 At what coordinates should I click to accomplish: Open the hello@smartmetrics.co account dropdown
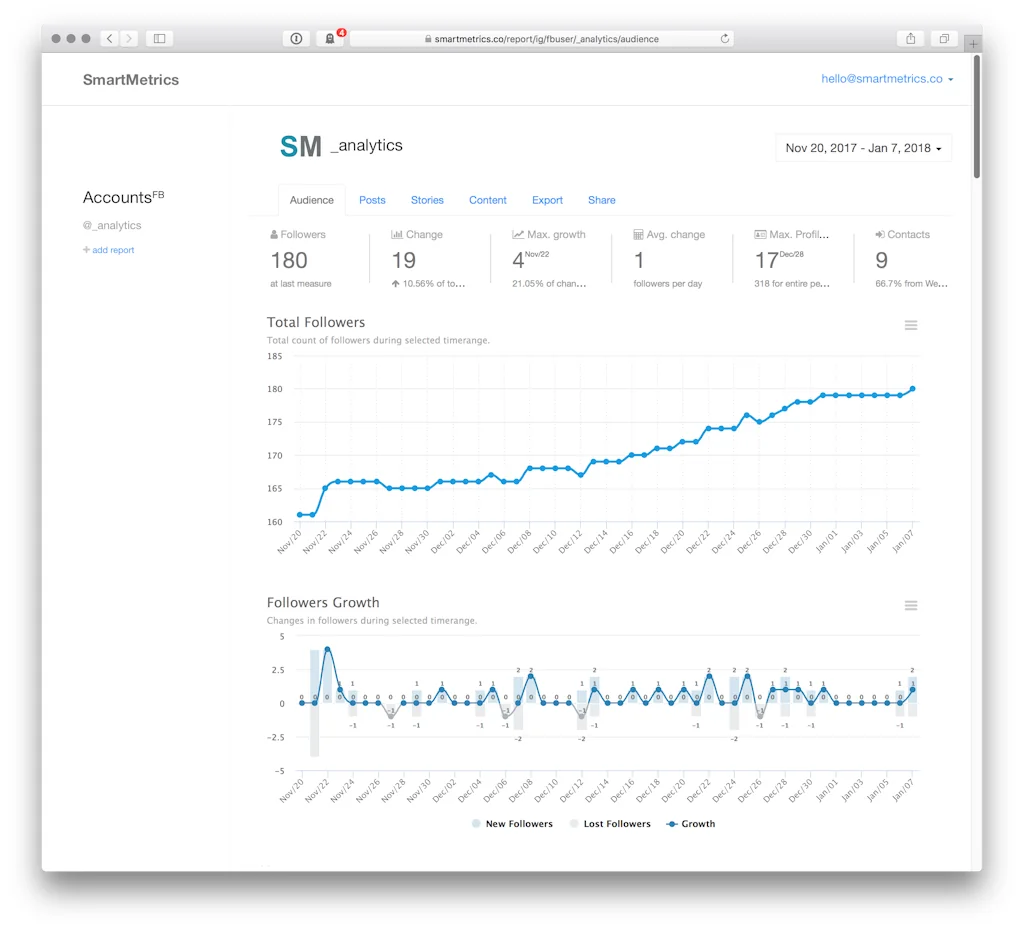886,79
